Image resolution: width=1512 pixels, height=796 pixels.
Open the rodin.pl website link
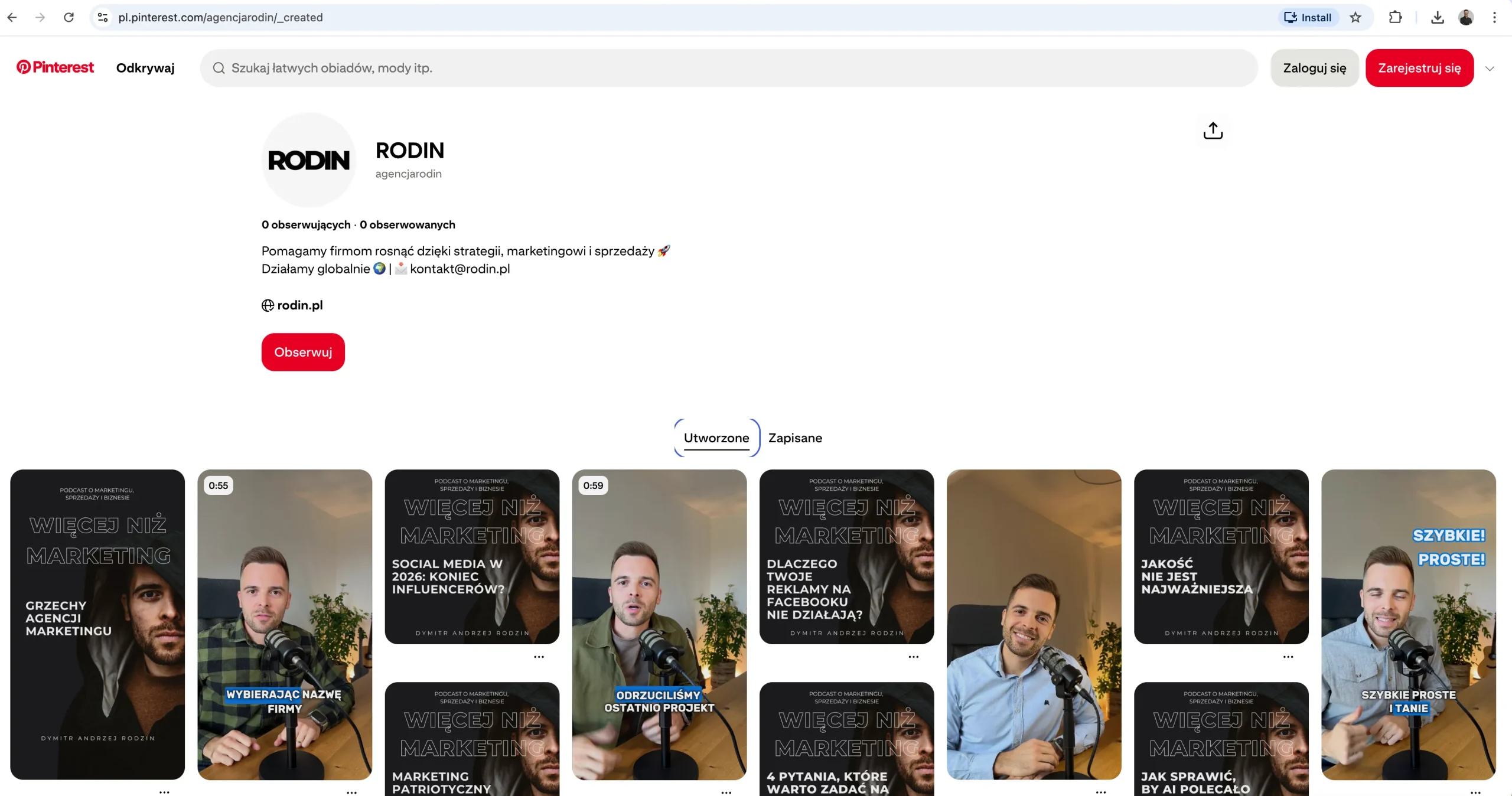[301, 305]
